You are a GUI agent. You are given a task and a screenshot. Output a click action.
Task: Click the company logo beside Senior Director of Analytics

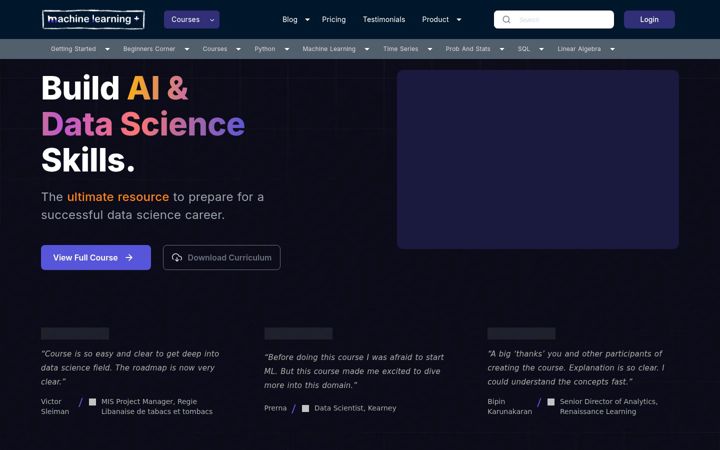tap(551, 402)
